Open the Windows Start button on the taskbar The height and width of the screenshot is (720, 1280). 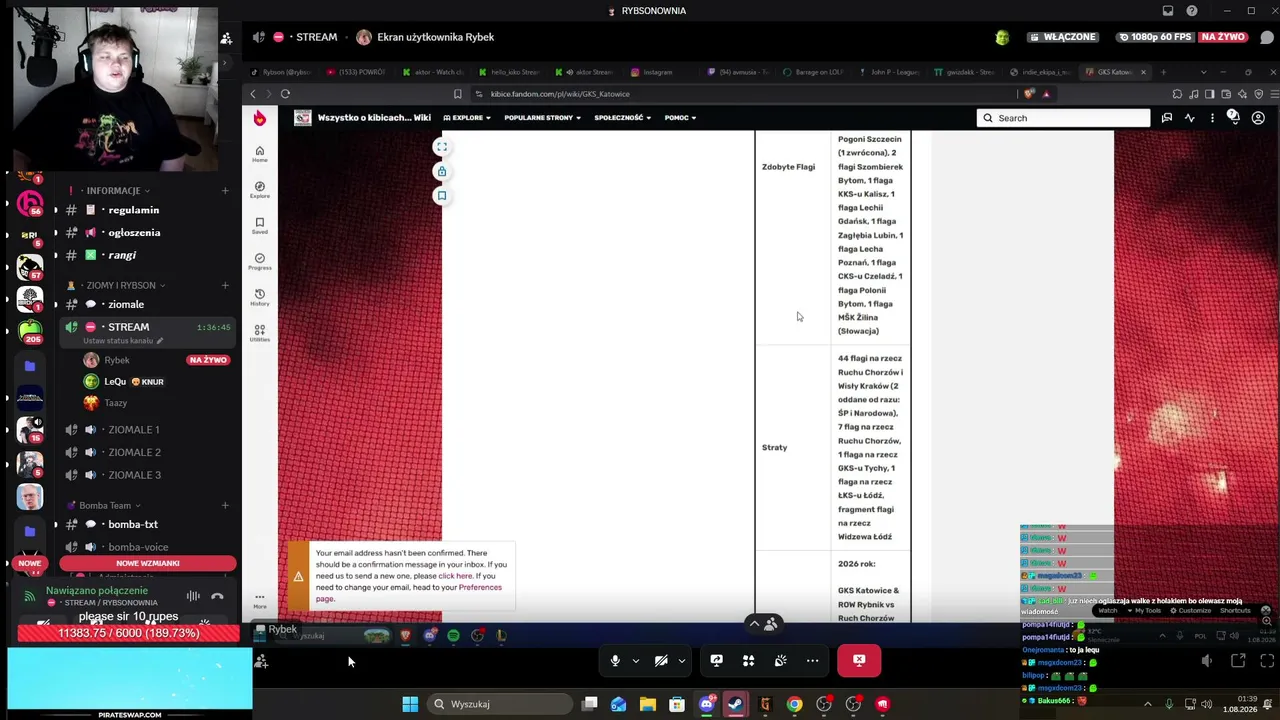pos(410,704)
